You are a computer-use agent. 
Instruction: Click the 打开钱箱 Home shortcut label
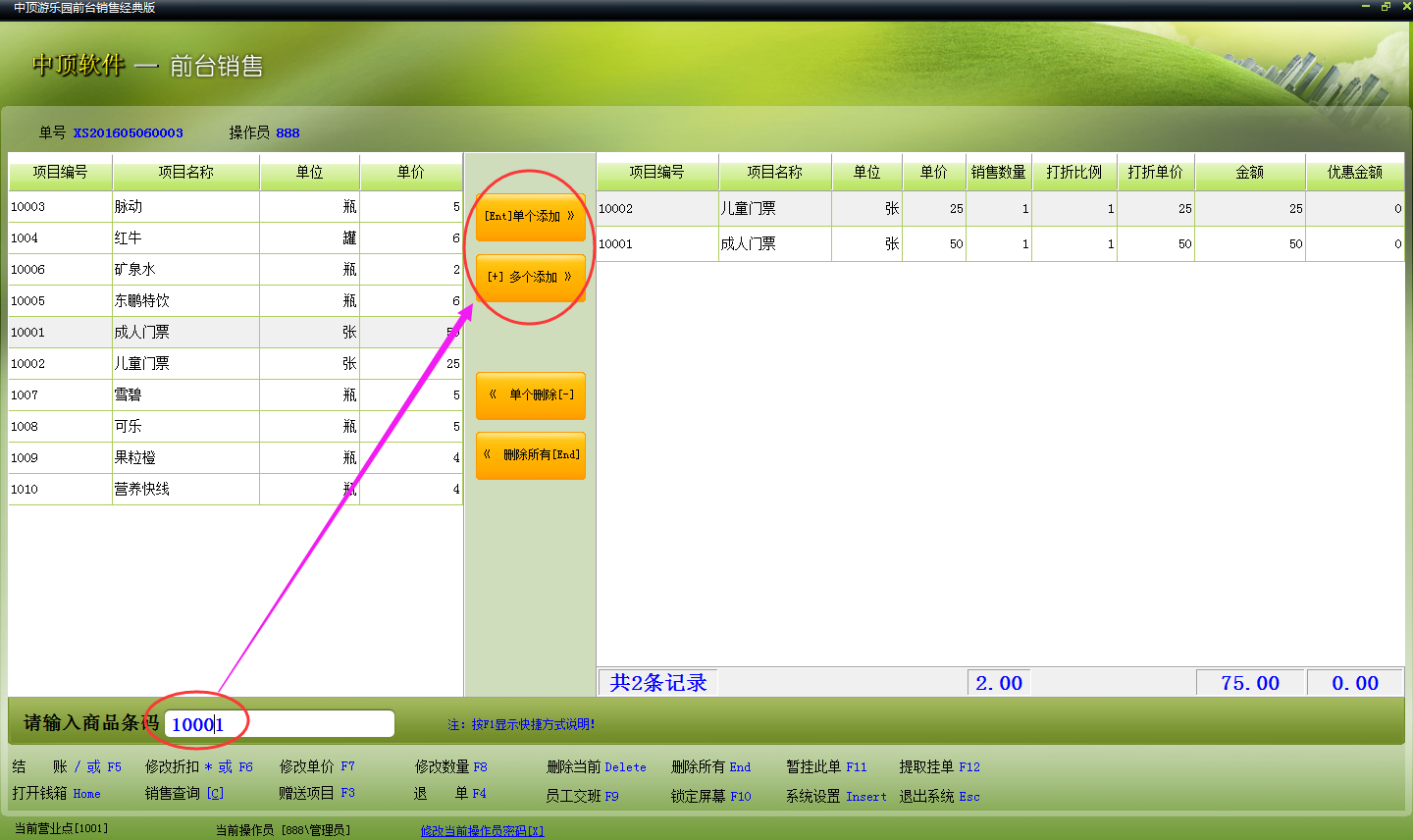pyautogui.click(x=56, y=793)
